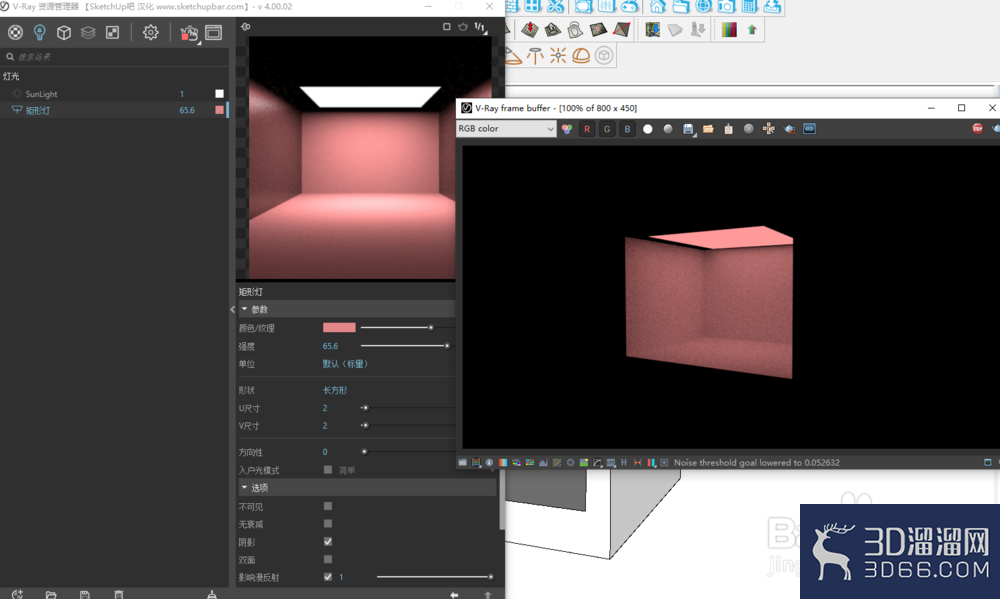Screen dimensions: 1000x599
Task: Enable 入户光模式 portal light checkbox
Action: [328, 470]
